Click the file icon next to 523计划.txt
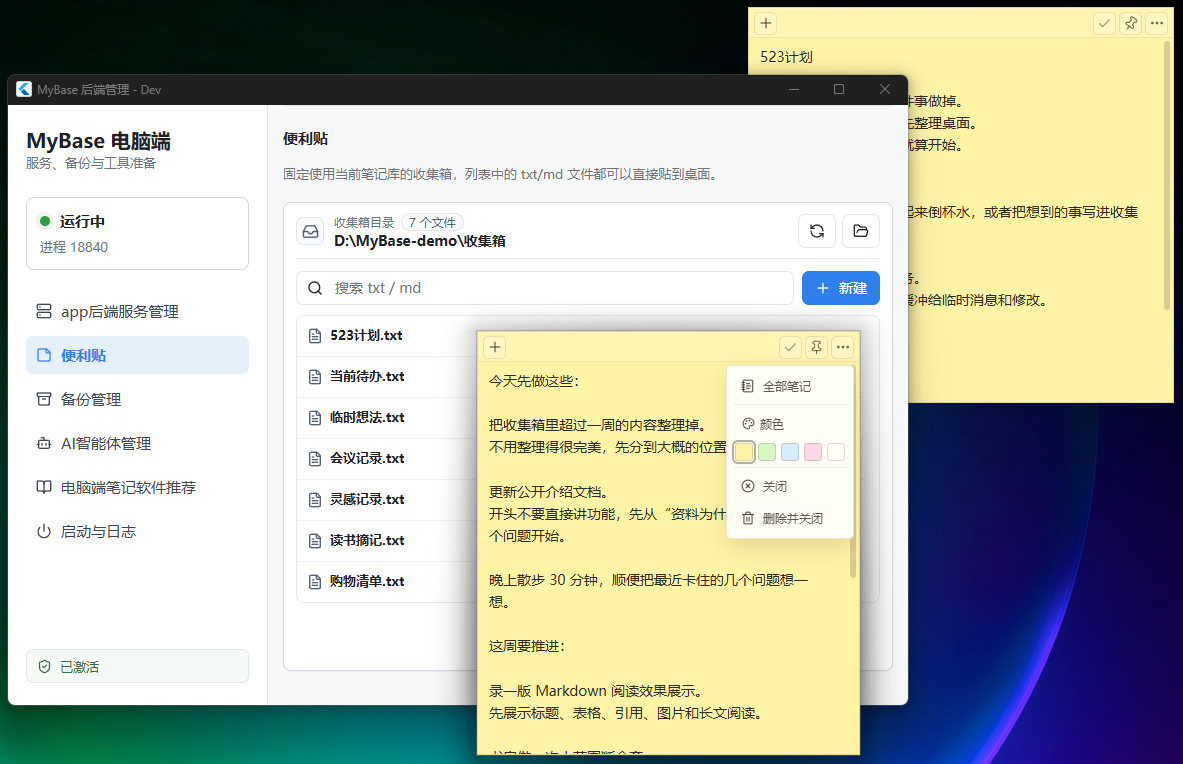The height and width of the screenshot is (764, 1183). 315,336
